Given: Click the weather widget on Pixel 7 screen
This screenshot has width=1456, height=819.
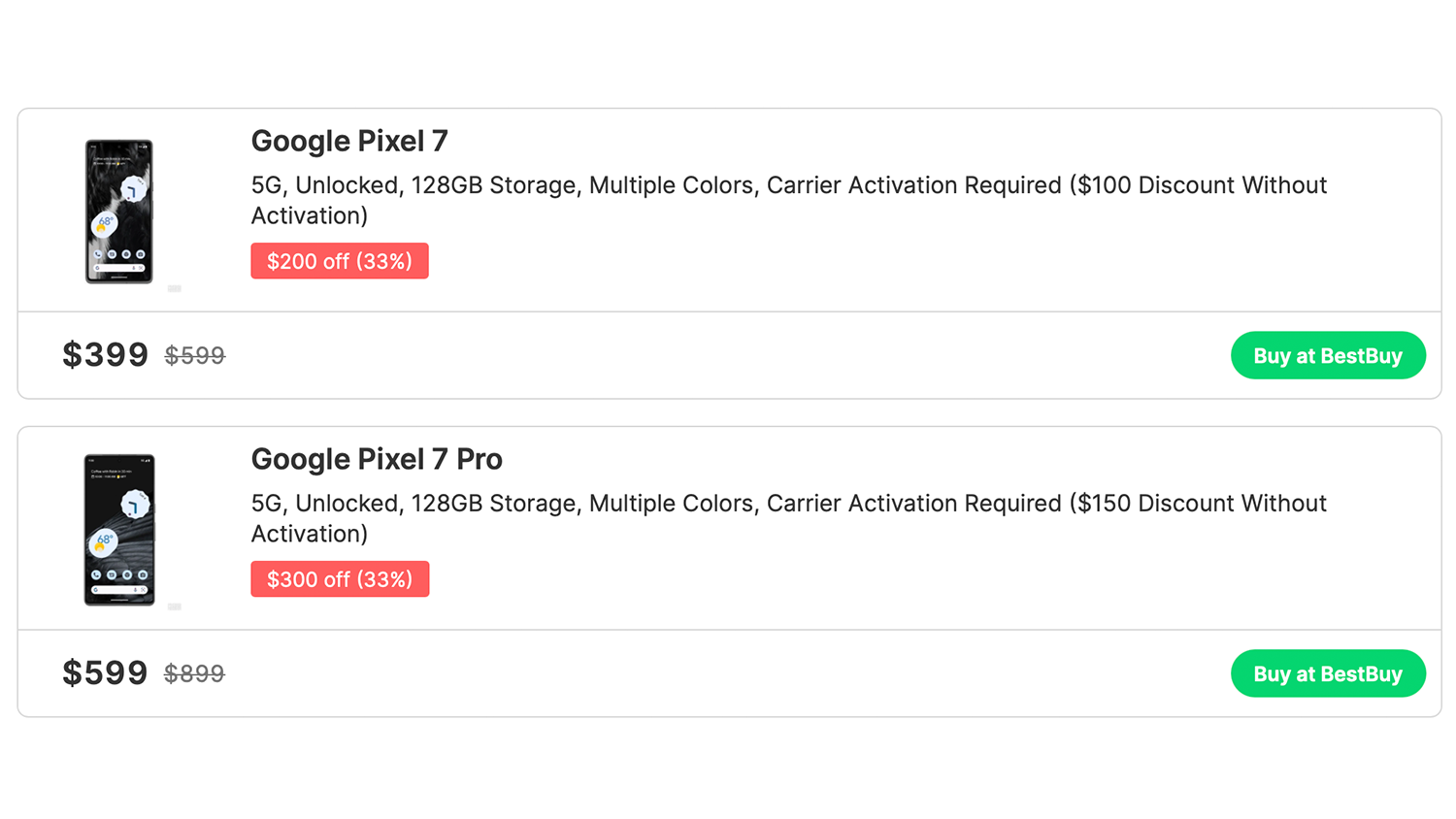Looking at the screenshot, I should 104,225.
